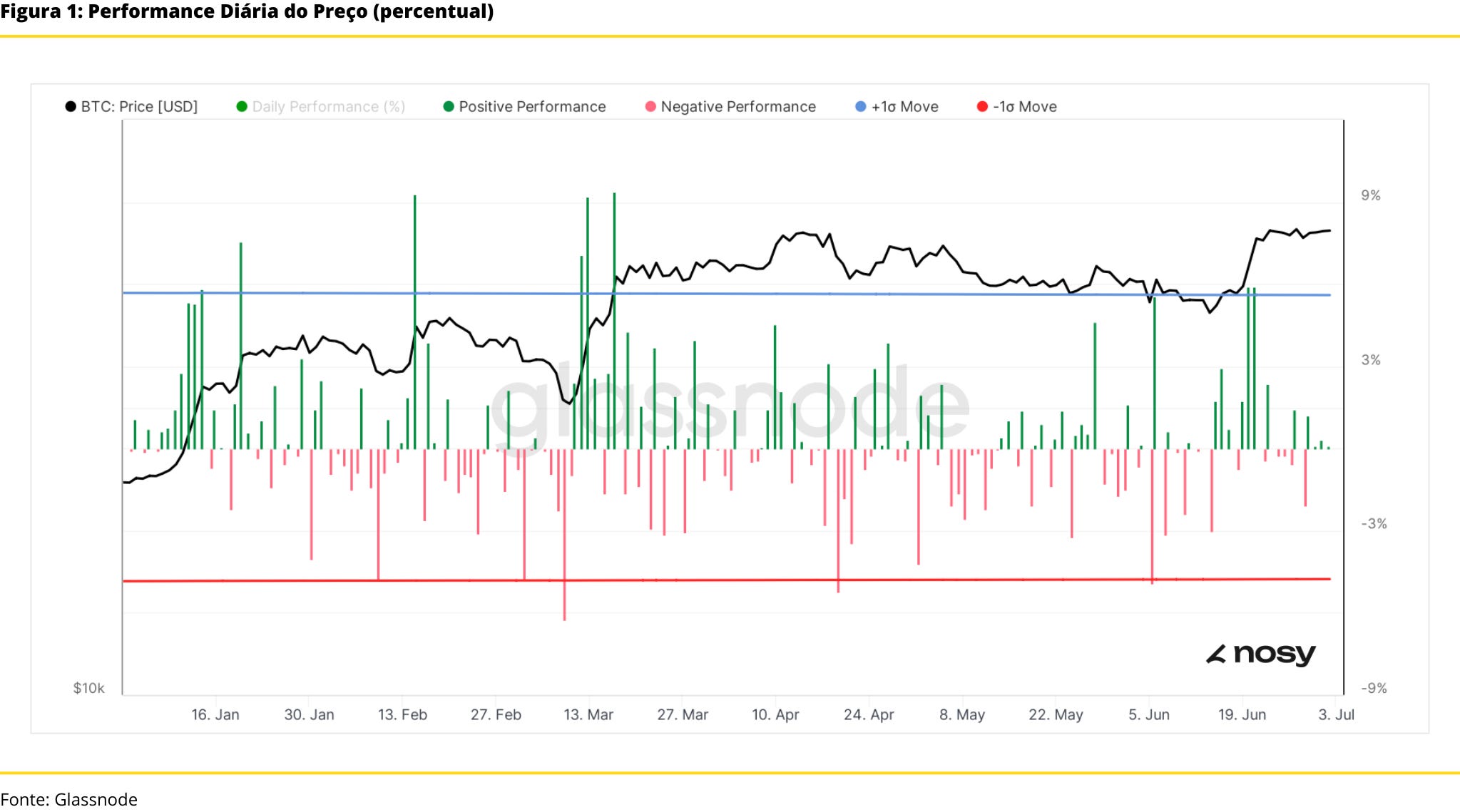The image size is (1460, 812).
Task: Hide the Positive Performance series
Action: coord(531,107)
